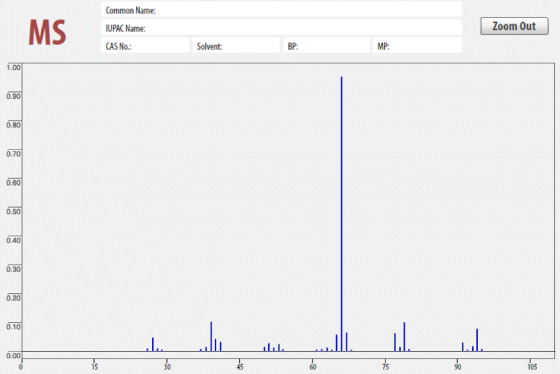This screenshot has height=374, width=560.
Task: Select the IUPAC Name field
Action: coord(281,28)
